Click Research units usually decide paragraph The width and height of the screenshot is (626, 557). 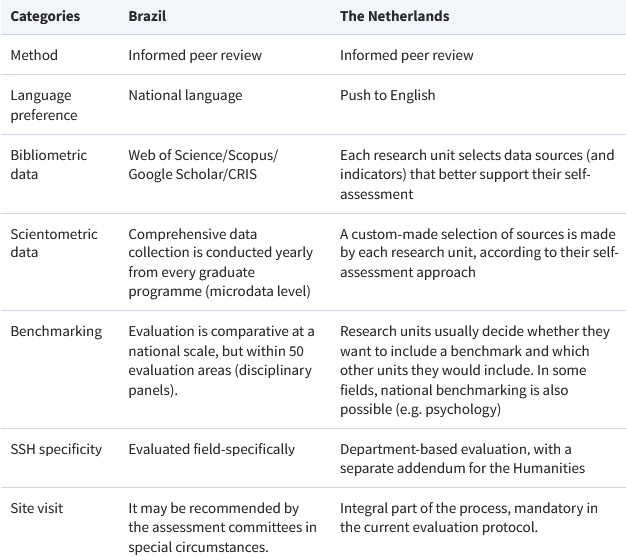(475, 370)
